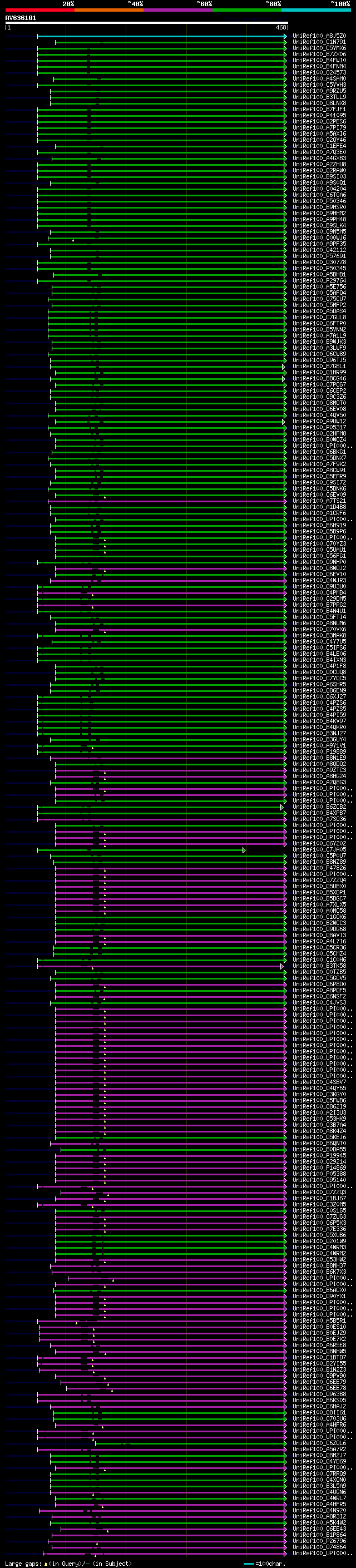Click the short green alignment bar of C7JA05

(141, 850)
